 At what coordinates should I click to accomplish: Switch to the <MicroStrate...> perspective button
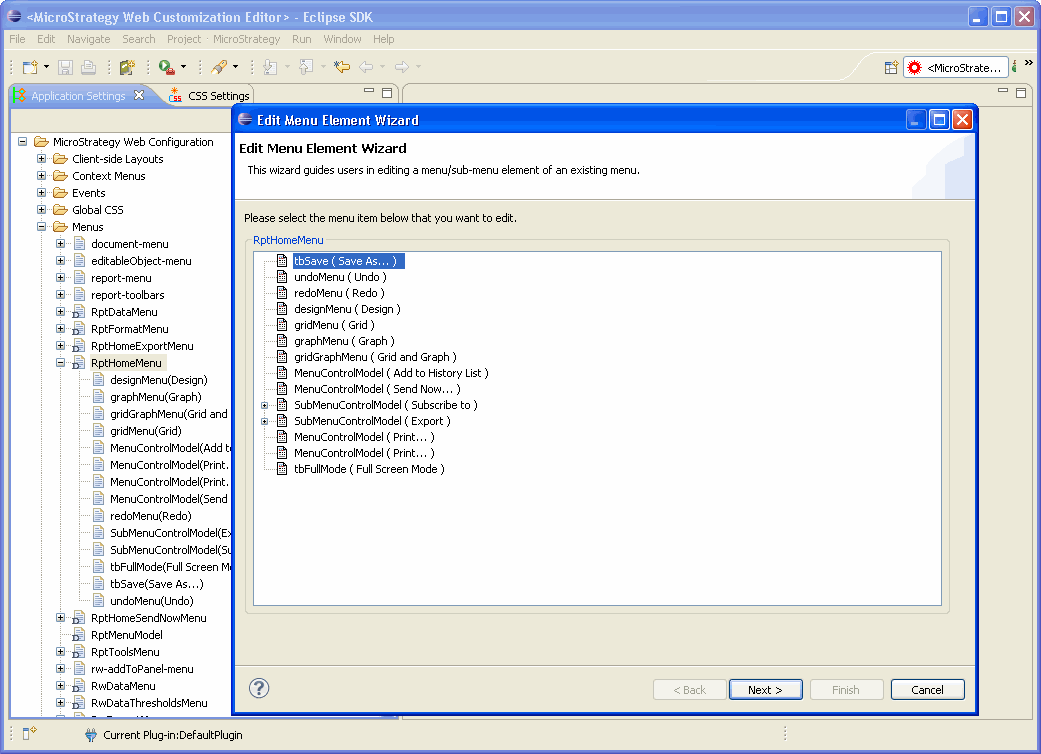tap(955, 68)
